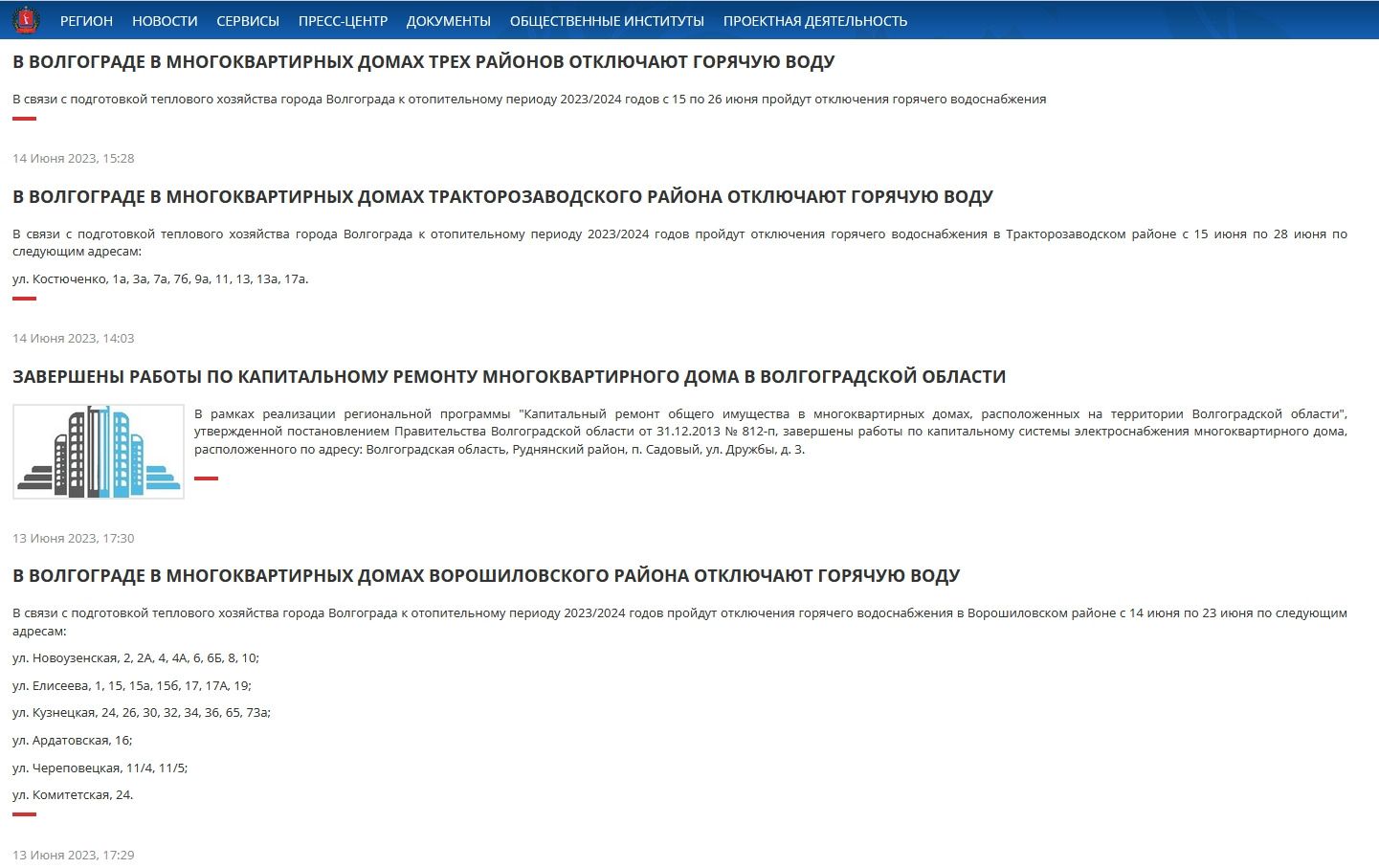
Task: Open the капитальному ремонту многоквартирного дома headline
Action: tap(508, 377)
